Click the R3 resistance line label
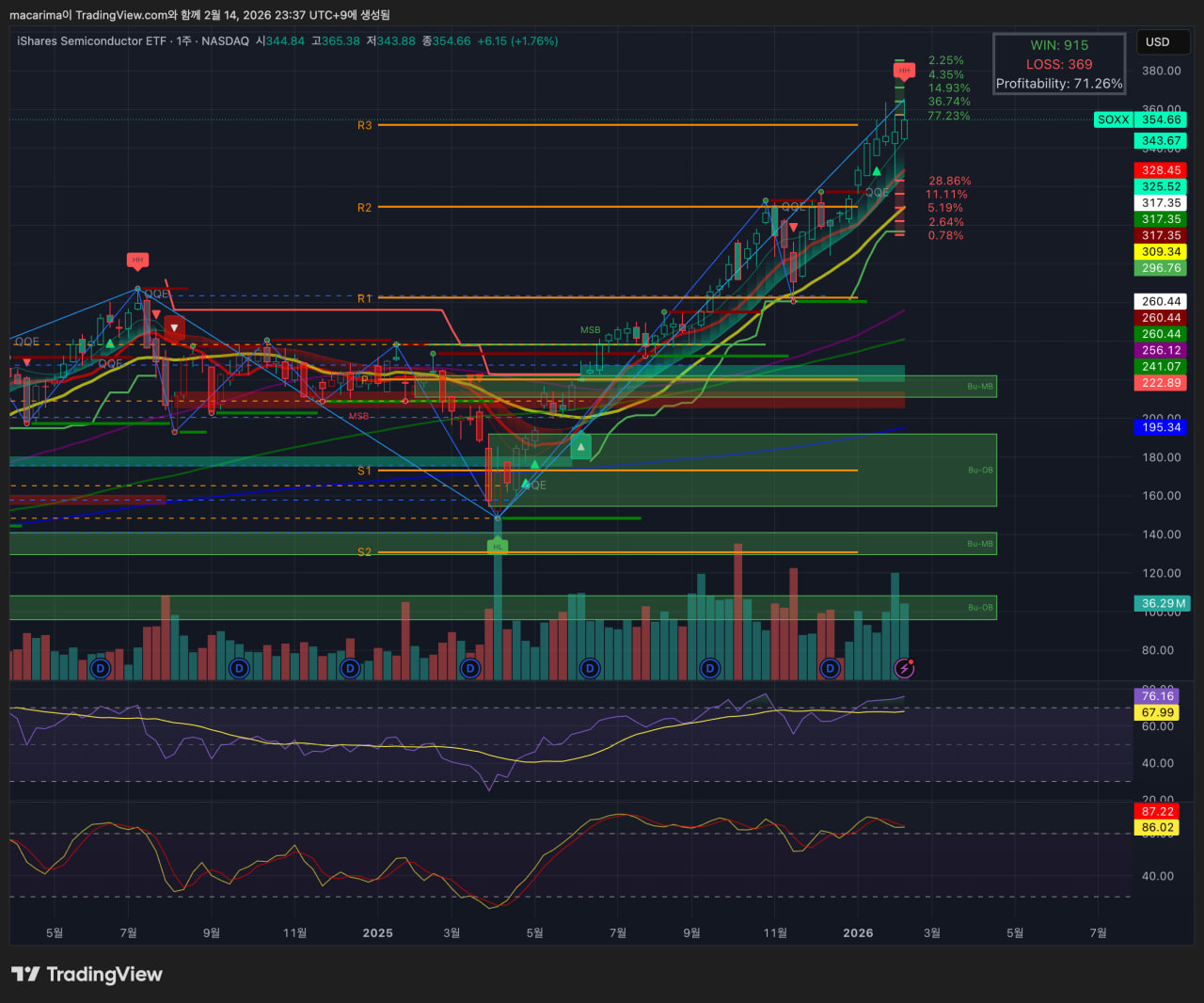This screenshot has height=1003, width=1204. (x=364, y=125)
